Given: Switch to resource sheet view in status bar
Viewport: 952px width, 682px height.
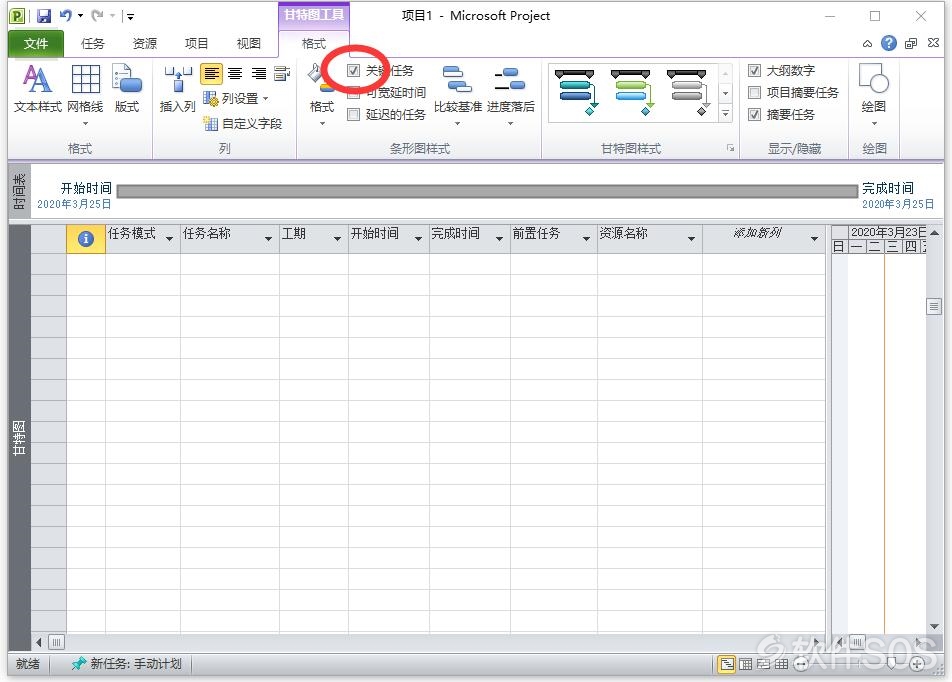Looking at the screenshot, I should (x=782, y=664).
